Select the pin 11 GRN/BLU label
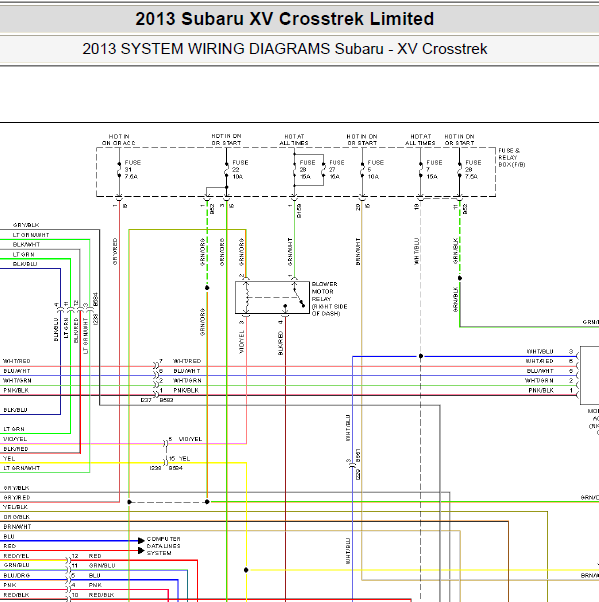 point(93,566)
